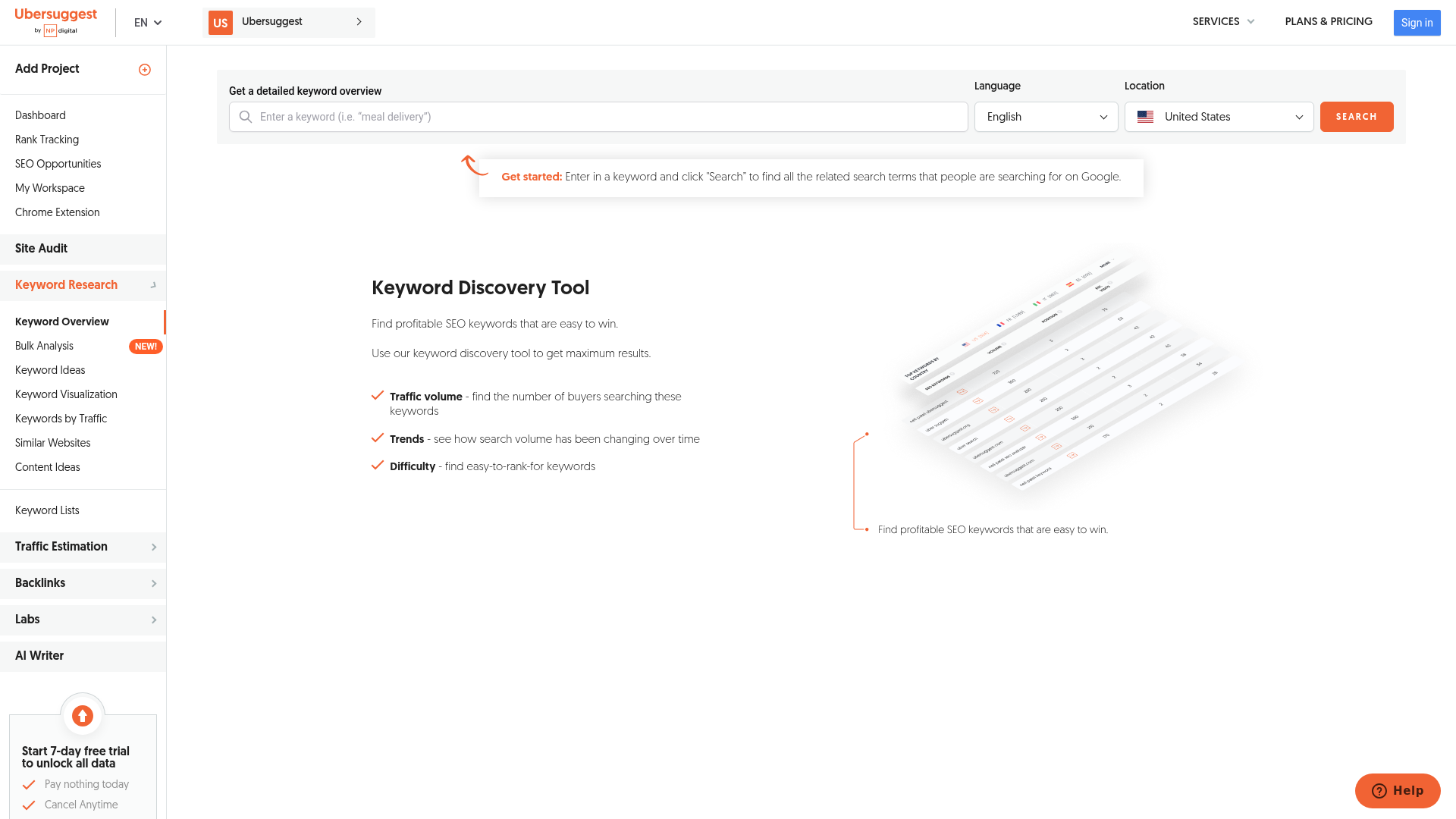Image resolution: width=1456 pixels, height=819 pixels.
Task: Open Similar Websites in the sidebar
Action: coord(52,443)
